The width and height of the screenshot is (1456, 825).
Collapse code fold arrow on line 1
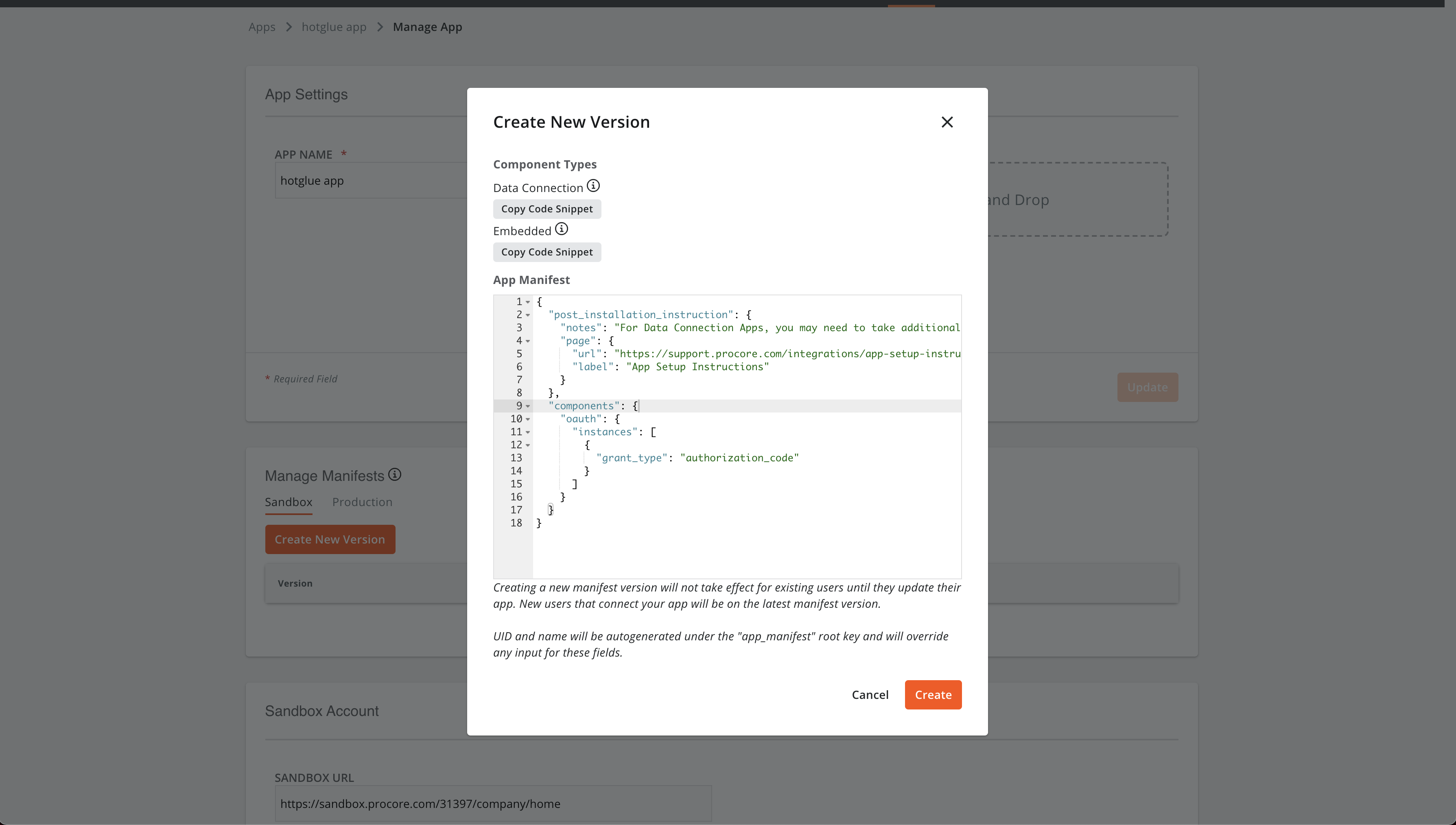pos(528,302)
